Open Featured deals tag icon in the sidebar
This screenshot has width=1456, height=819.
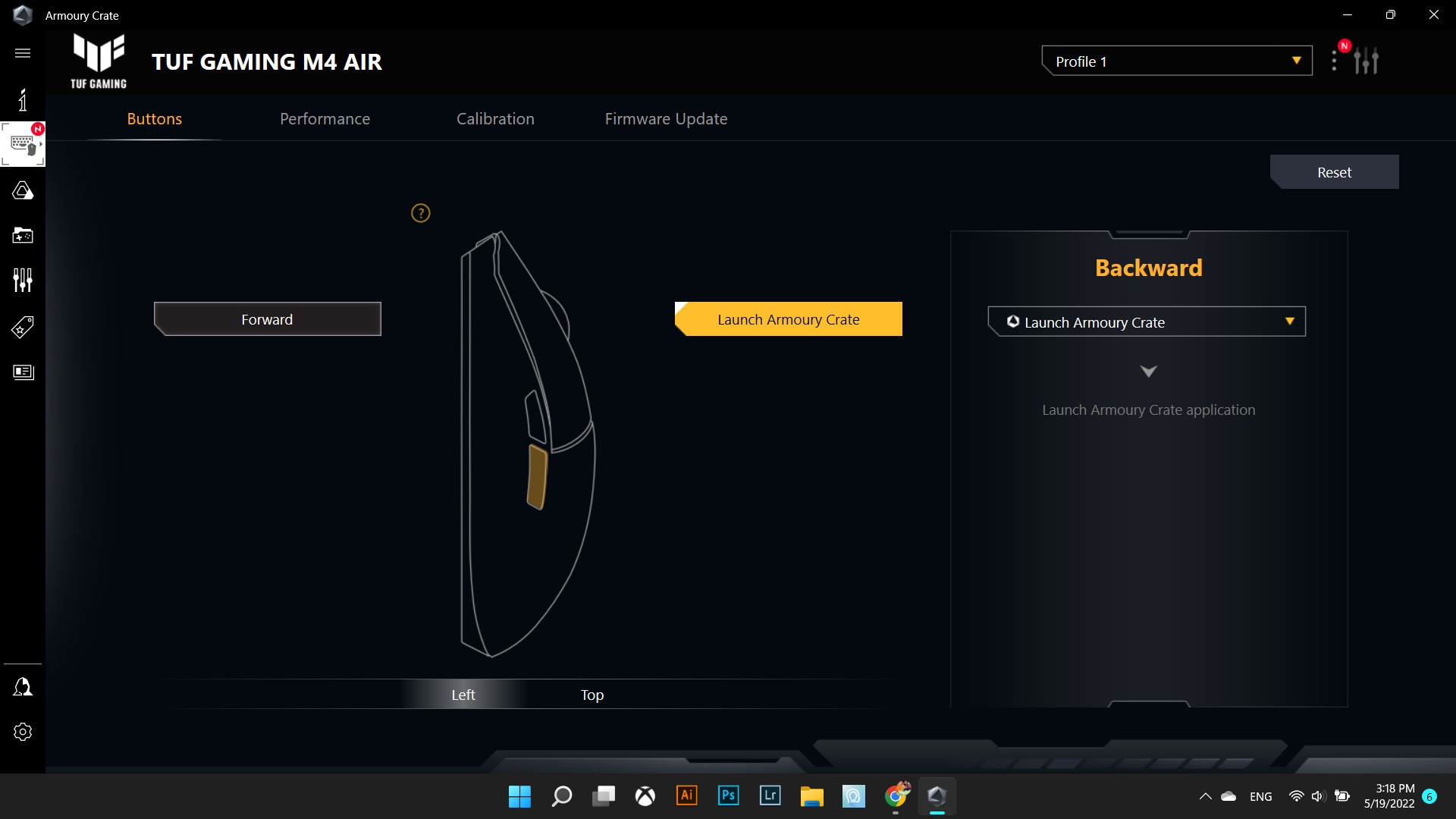23,327
